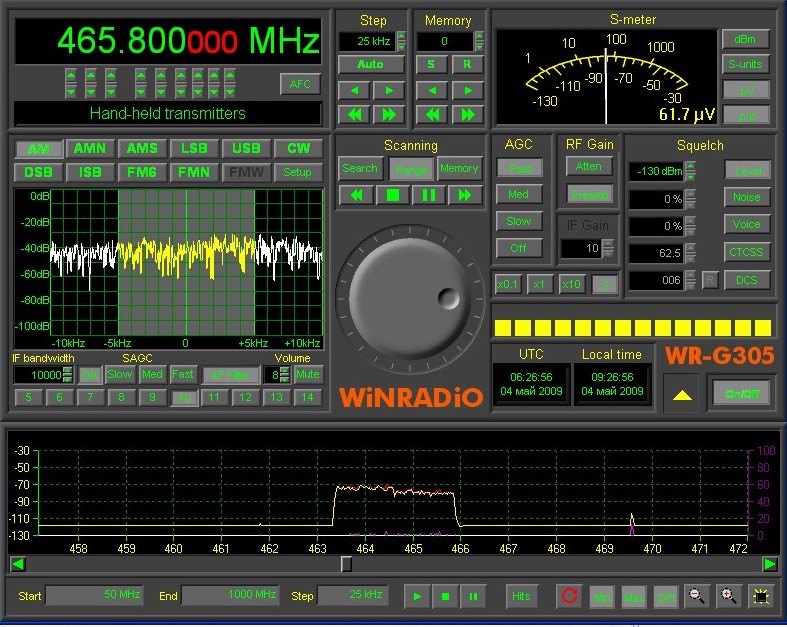Screen dimensions: 787x627
Task: Go to next memory channel arrow
Action: click(467, 91)
